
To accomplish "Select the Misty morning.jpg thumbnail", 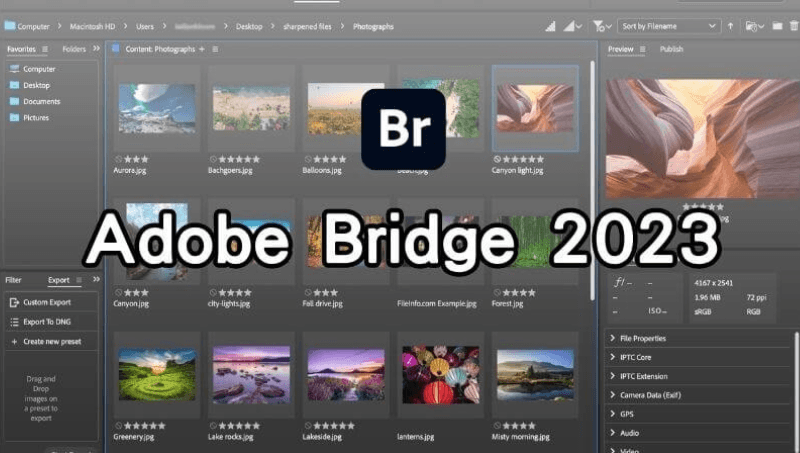I will pyautogui.click(x=535, y=375).
